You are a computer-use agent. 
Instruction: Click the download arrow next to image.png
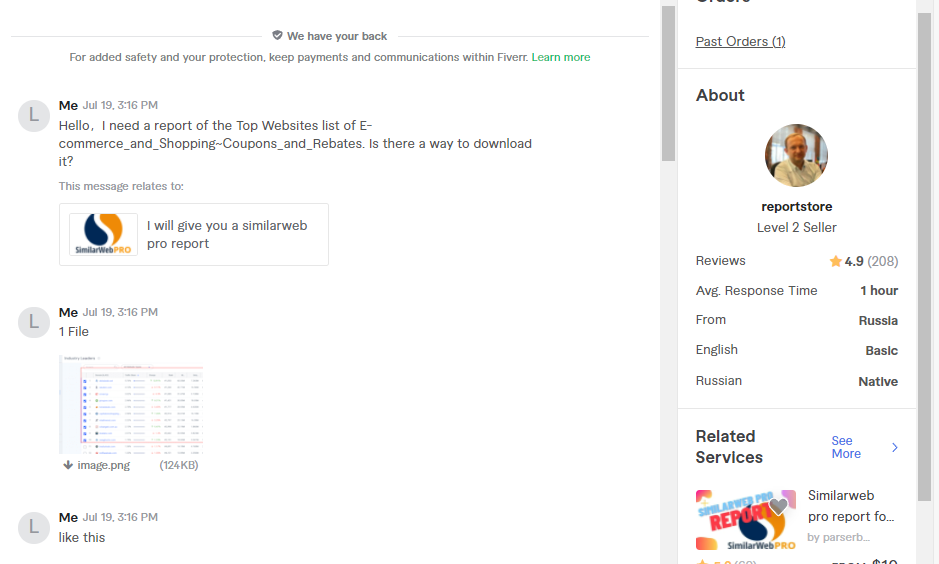(68, 465)
